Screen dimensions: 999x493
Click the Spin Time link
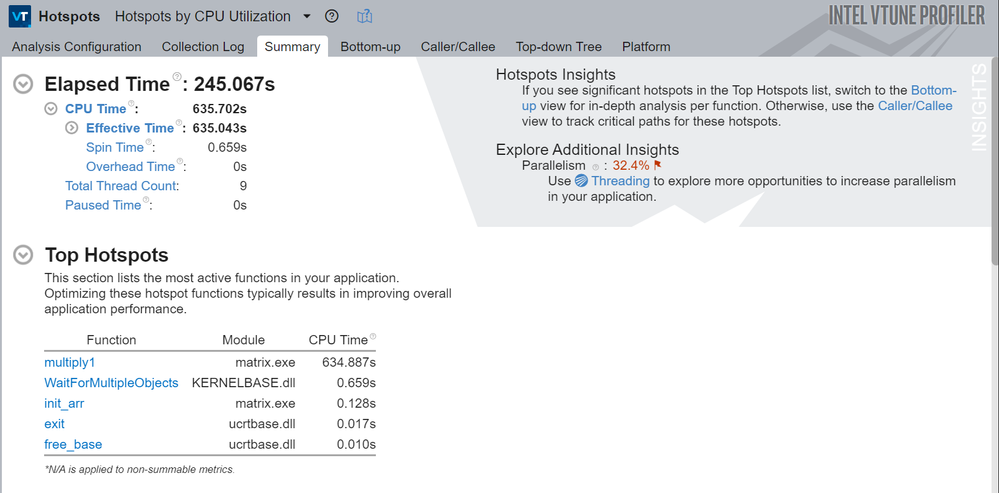click(x=115, y=147)
